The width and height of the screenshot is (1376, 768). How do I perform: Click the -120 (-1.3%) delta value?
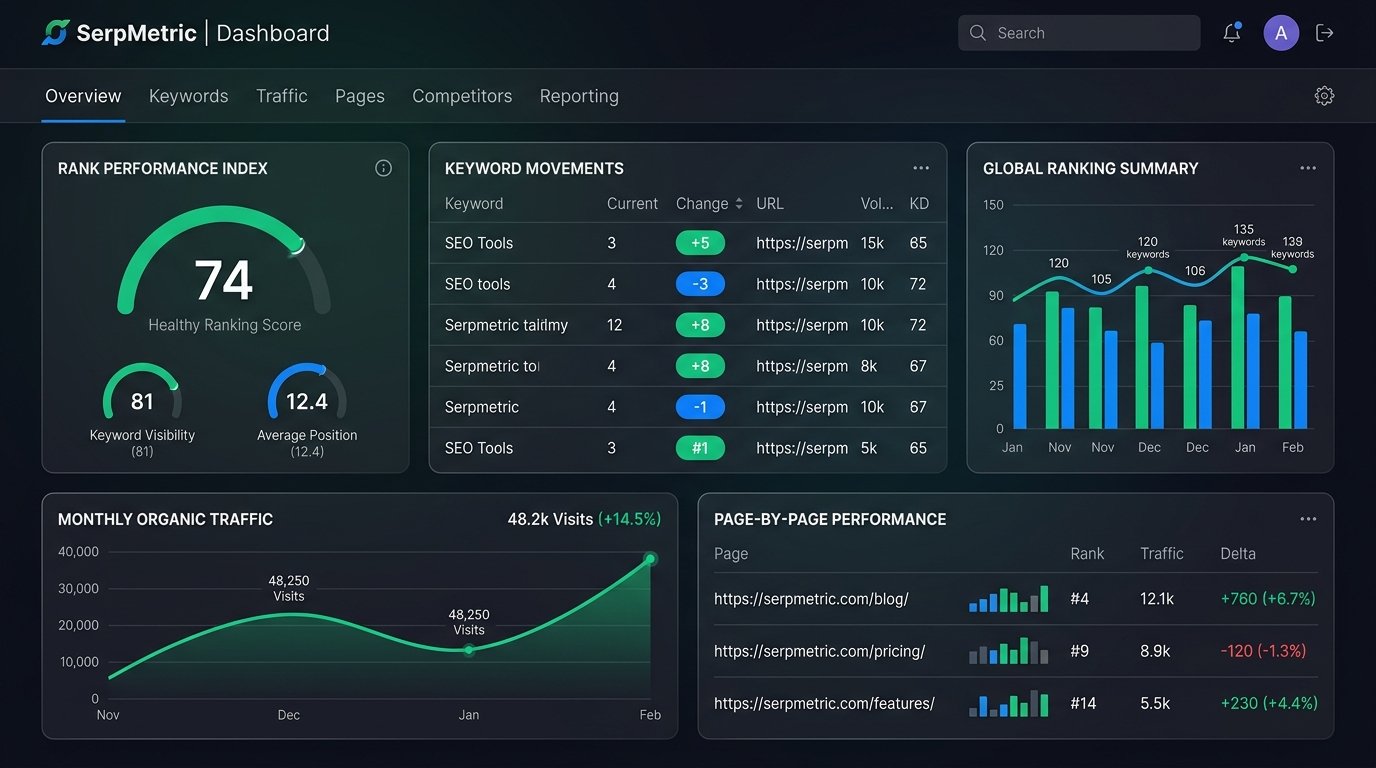(x=1263, y=651)
